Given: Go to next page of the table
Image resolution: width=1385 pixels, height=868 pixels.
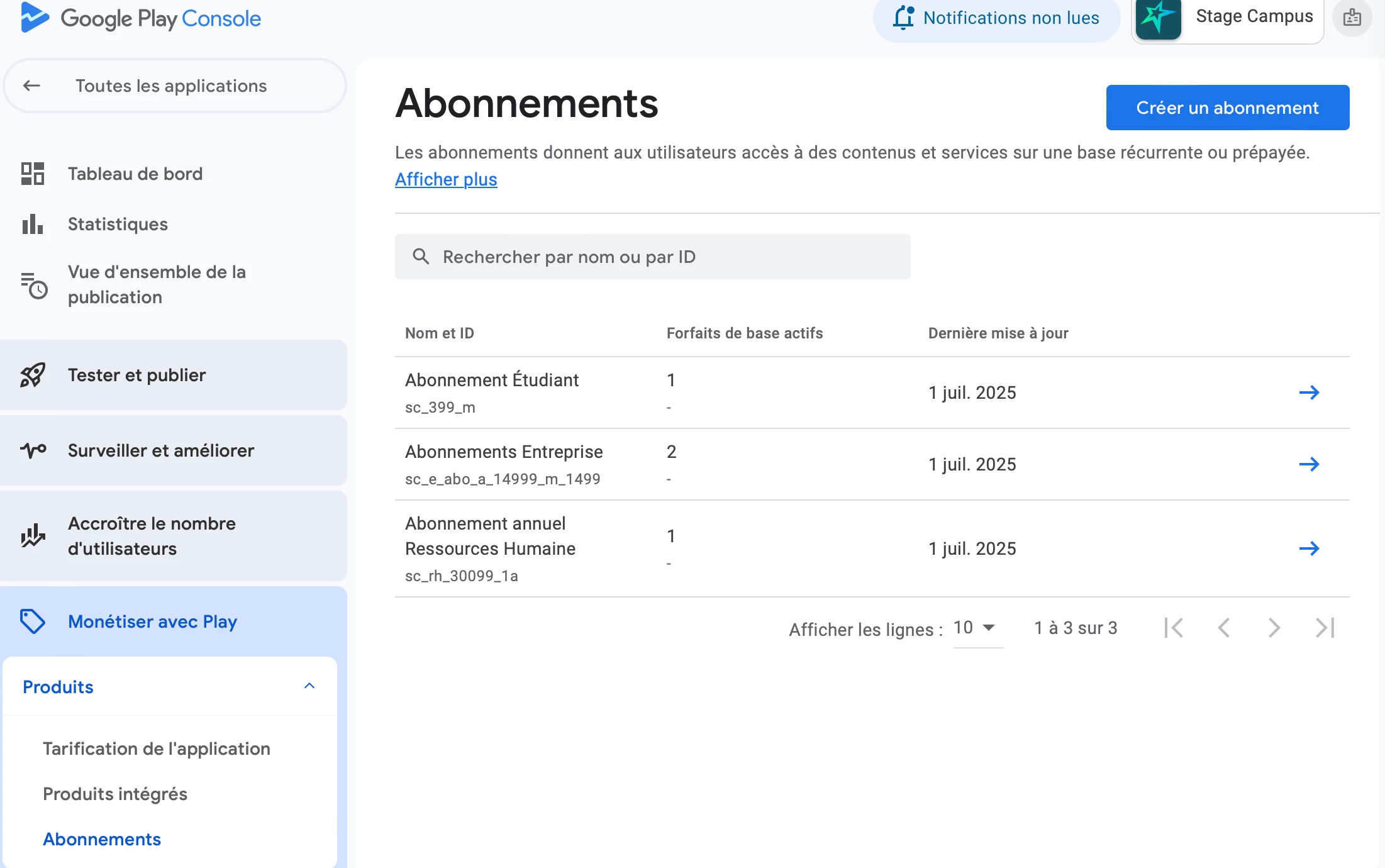Looking at the screenshot, I should 1274,628.
